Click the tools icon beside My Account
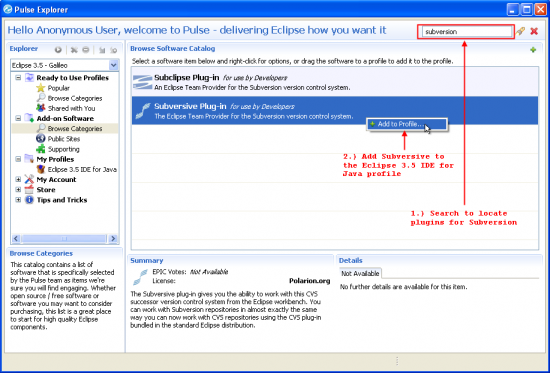The width and height of the screenshot is (550, 373). pos(29,179)
